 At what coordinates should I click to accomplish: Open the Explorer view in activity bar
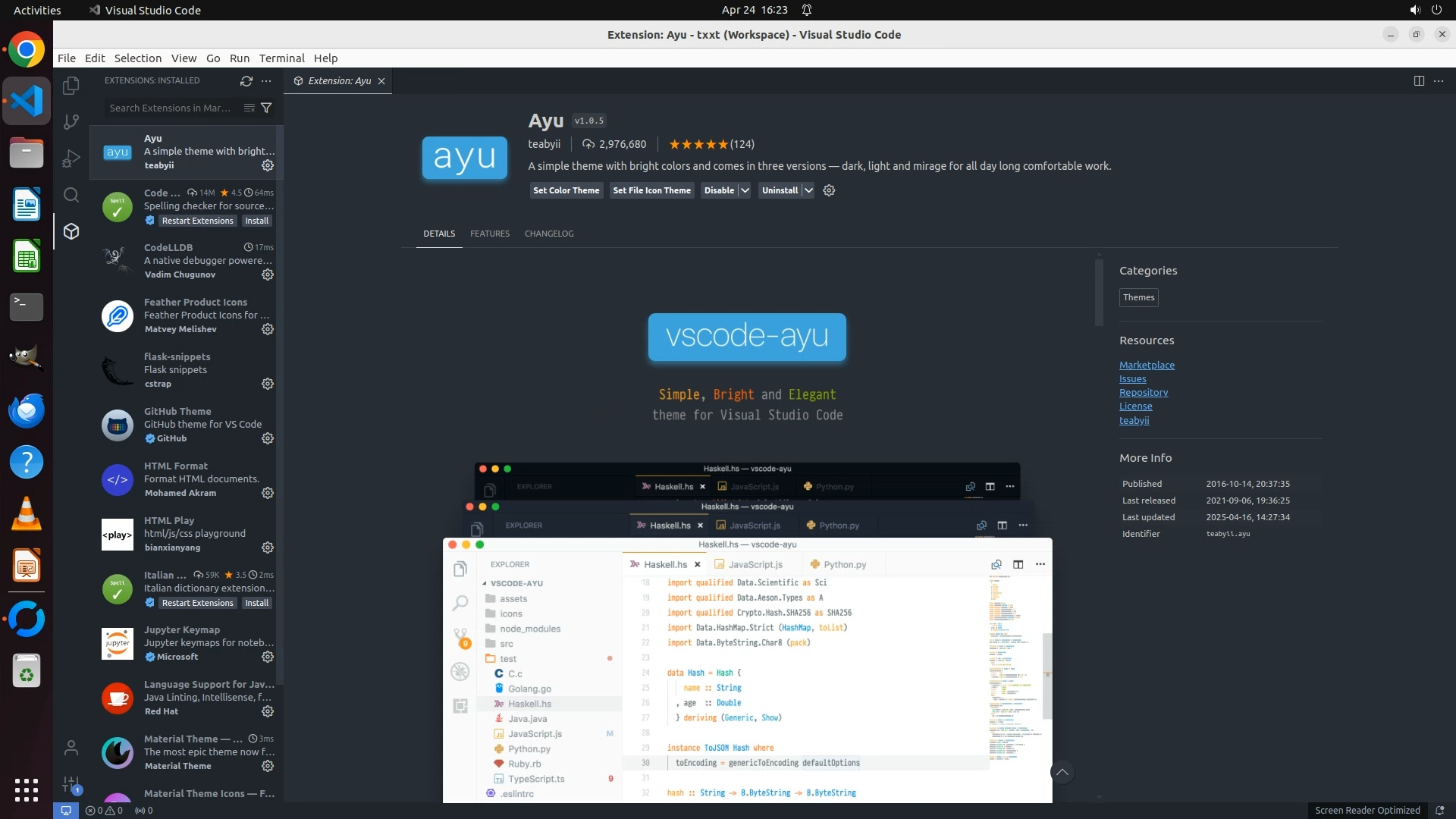(x=71, y=86)
